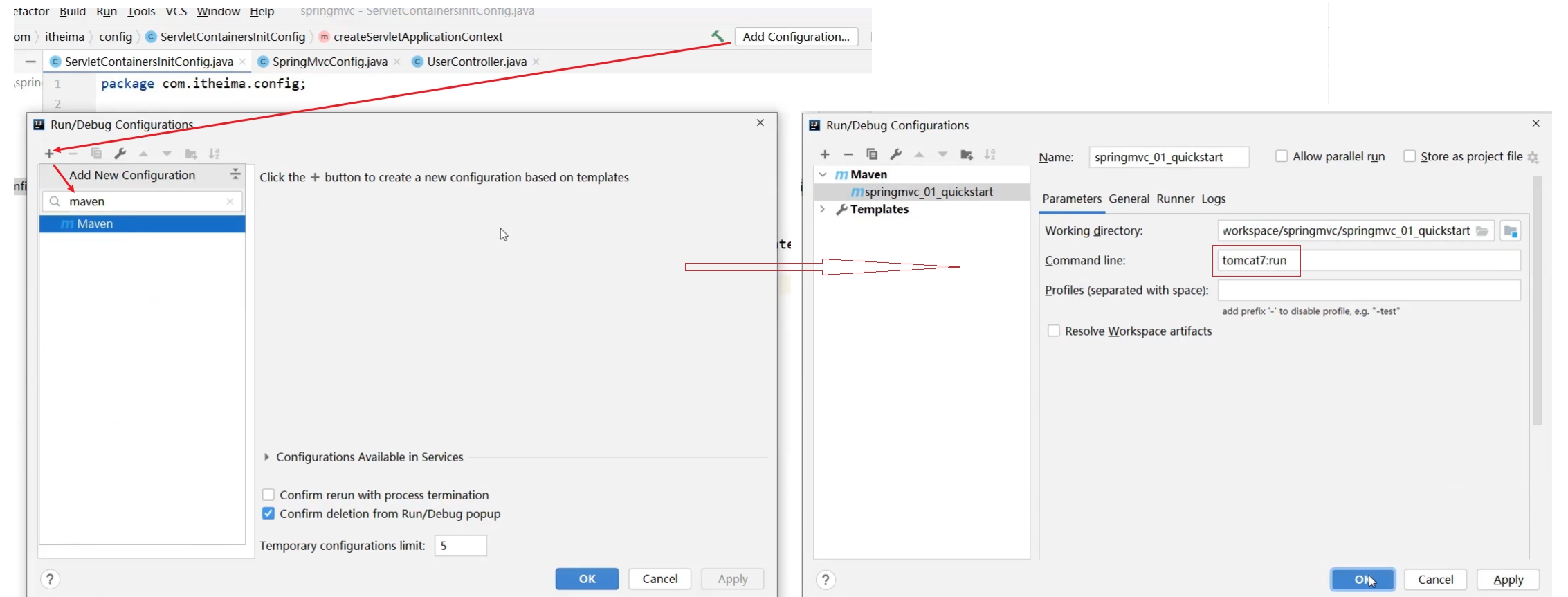This screenshot has height=597, width=1568.
Task: Click the wrench Edit Templates icon in right dialog
Action: pos(895,154)
